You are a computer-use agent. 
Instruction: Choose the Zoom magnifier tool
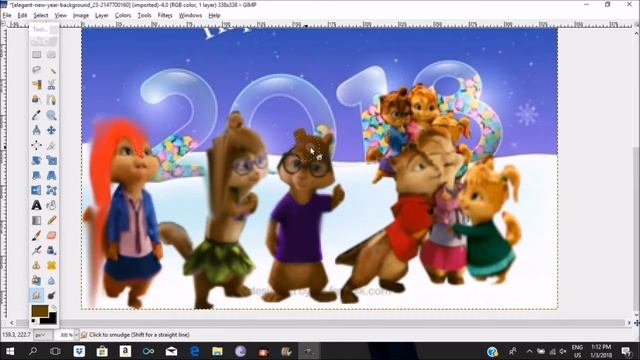[51, 115]
